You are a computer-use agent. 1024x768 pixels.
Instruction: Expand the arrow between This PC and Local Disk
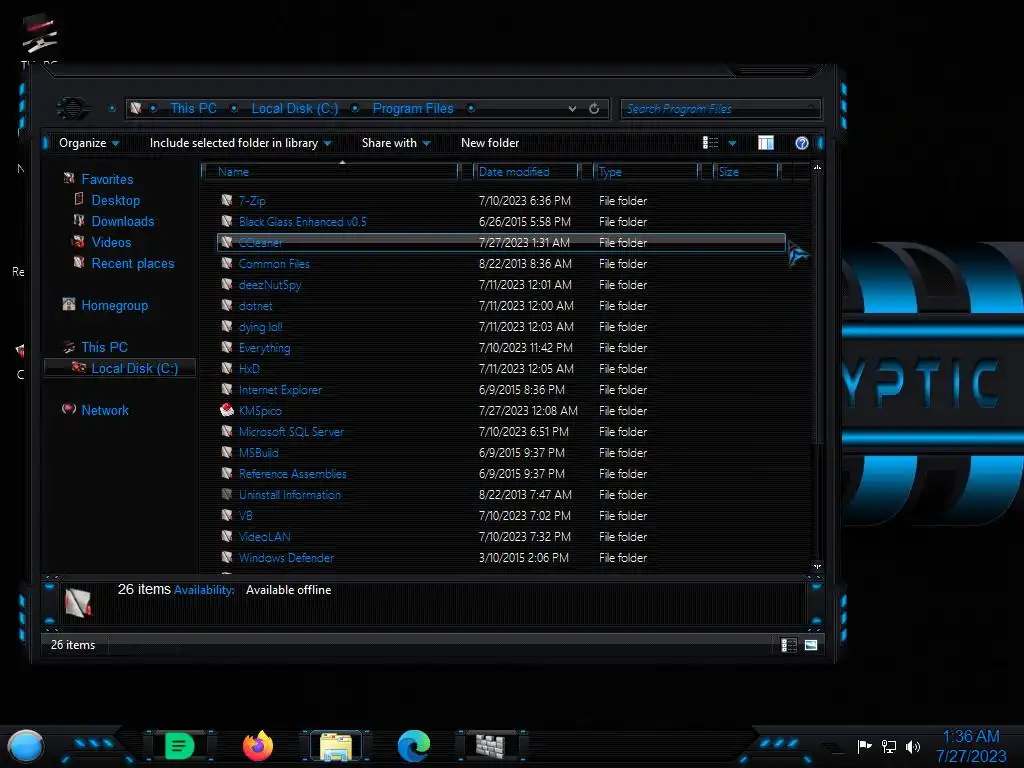click(x=234, y=108)
